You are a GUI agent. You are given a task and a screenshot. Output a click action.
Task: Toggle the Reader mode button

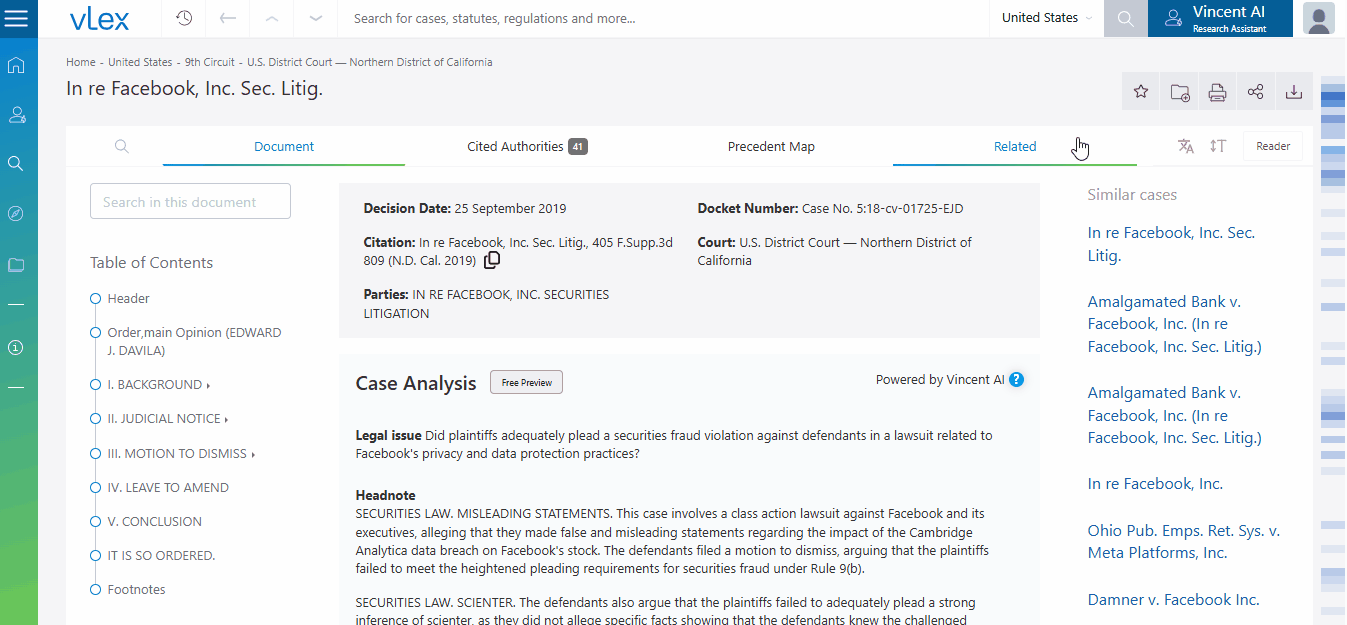tap(1273, 146)
